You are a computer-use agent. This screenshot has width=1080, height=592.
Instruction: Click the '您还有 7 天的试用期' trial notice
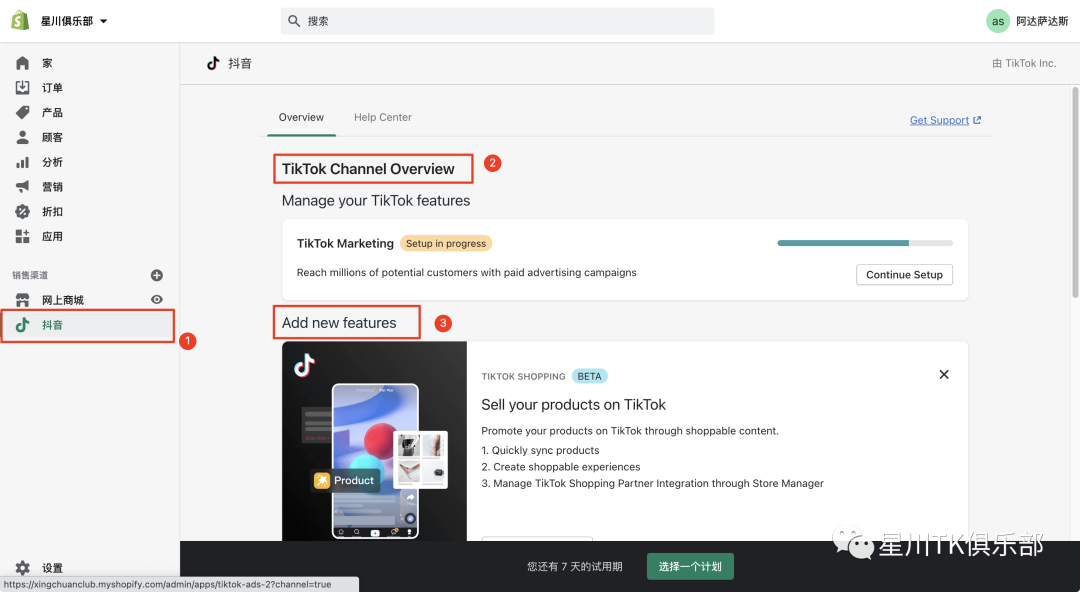coord(574,567)
